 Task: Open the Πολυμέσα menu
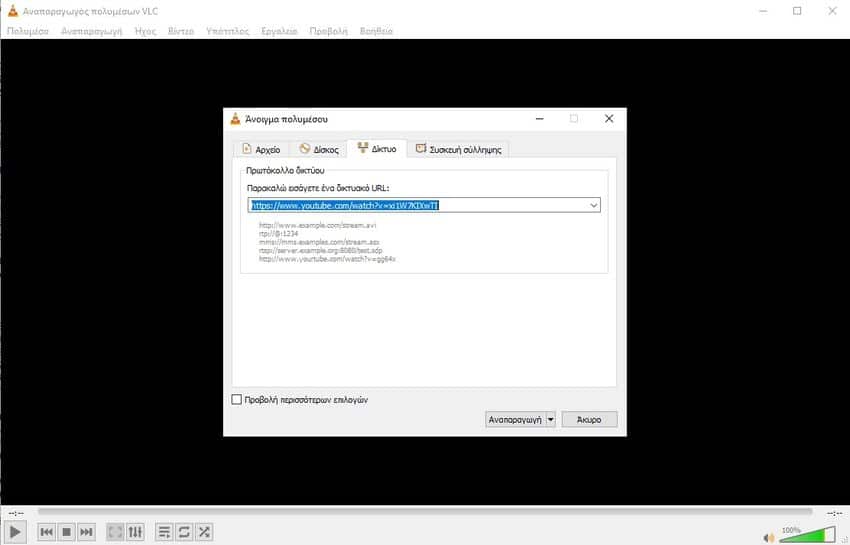(28, 31)
